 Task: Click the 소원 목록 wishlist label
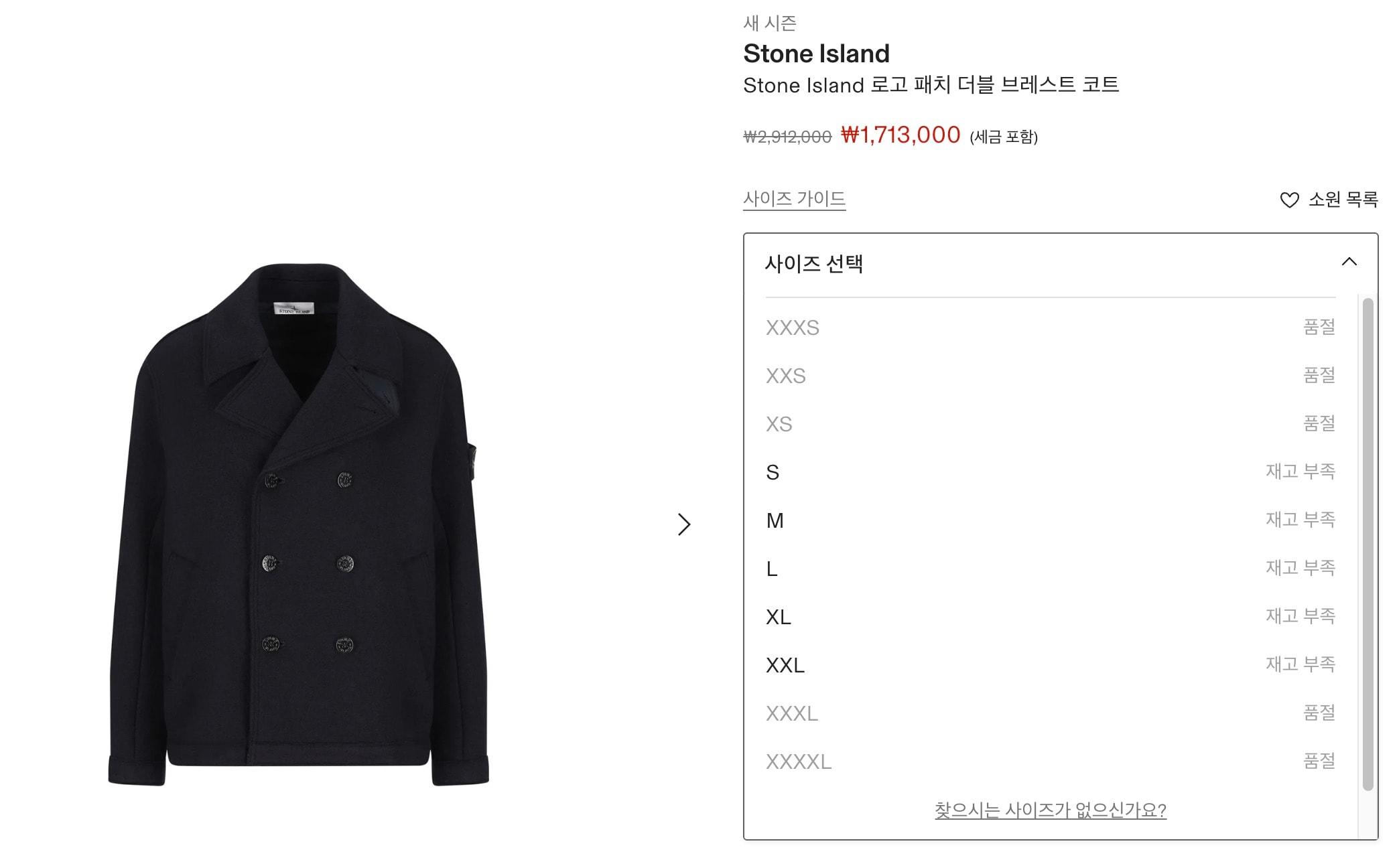pos(1343,199)
